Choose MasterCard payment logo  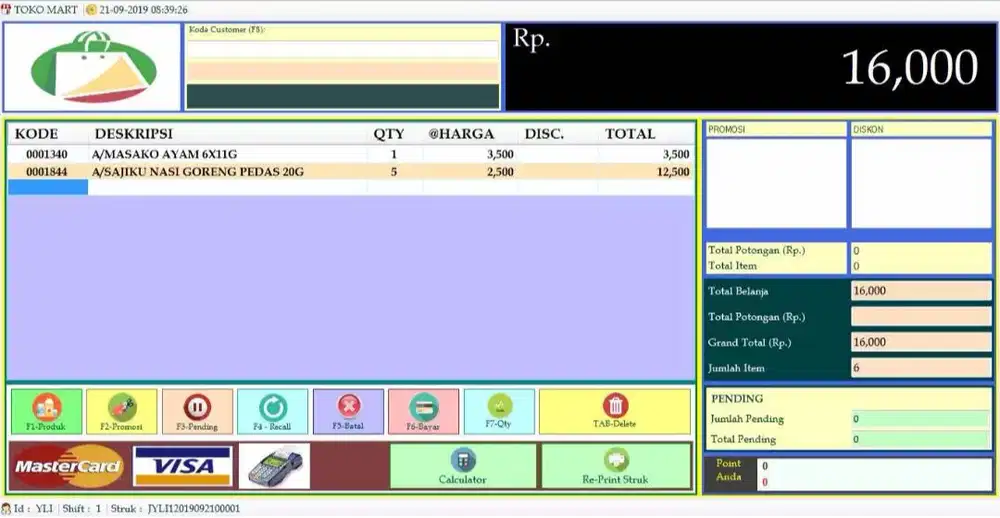click(69, 466)
